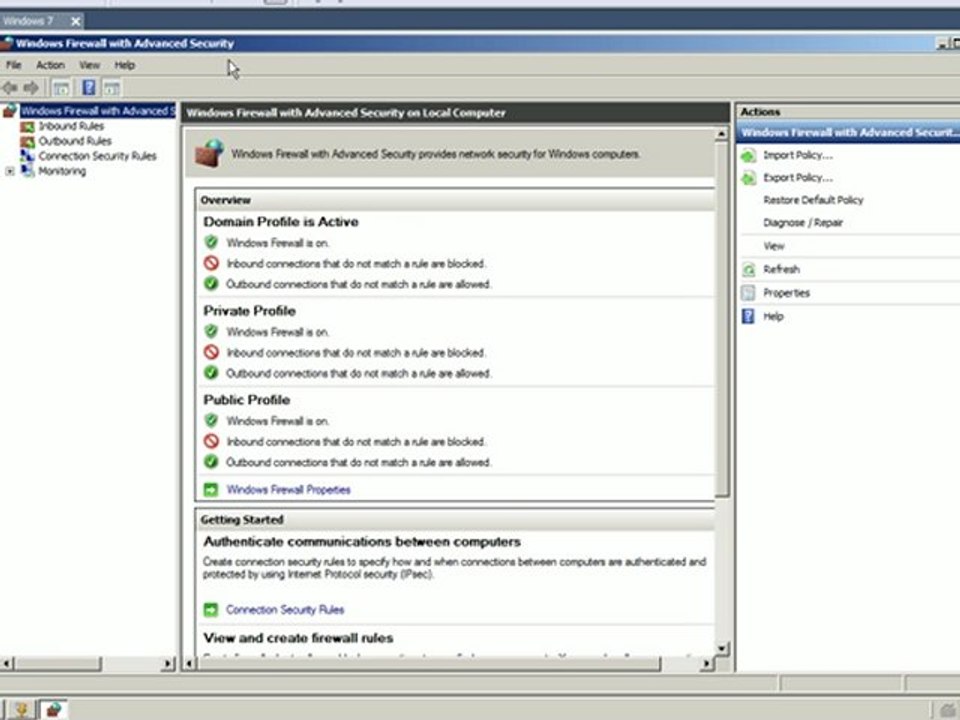
Task: Click the tree pane horizontal scroll left arrow
Action: [7, 663]
